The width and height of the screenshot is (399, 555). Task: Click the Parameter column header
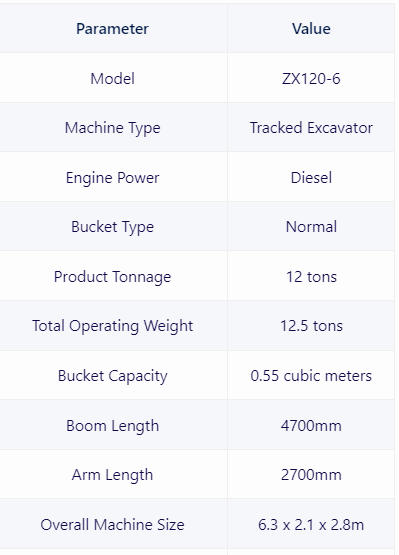pyautogui.click(x=112, y=29)
